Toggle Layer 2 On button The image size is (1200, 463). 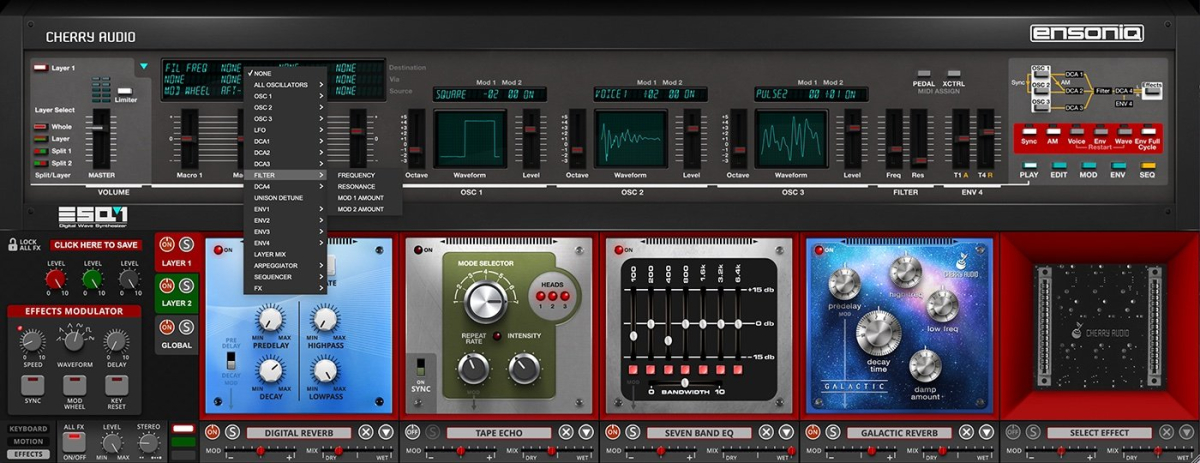tap(166, 284)
